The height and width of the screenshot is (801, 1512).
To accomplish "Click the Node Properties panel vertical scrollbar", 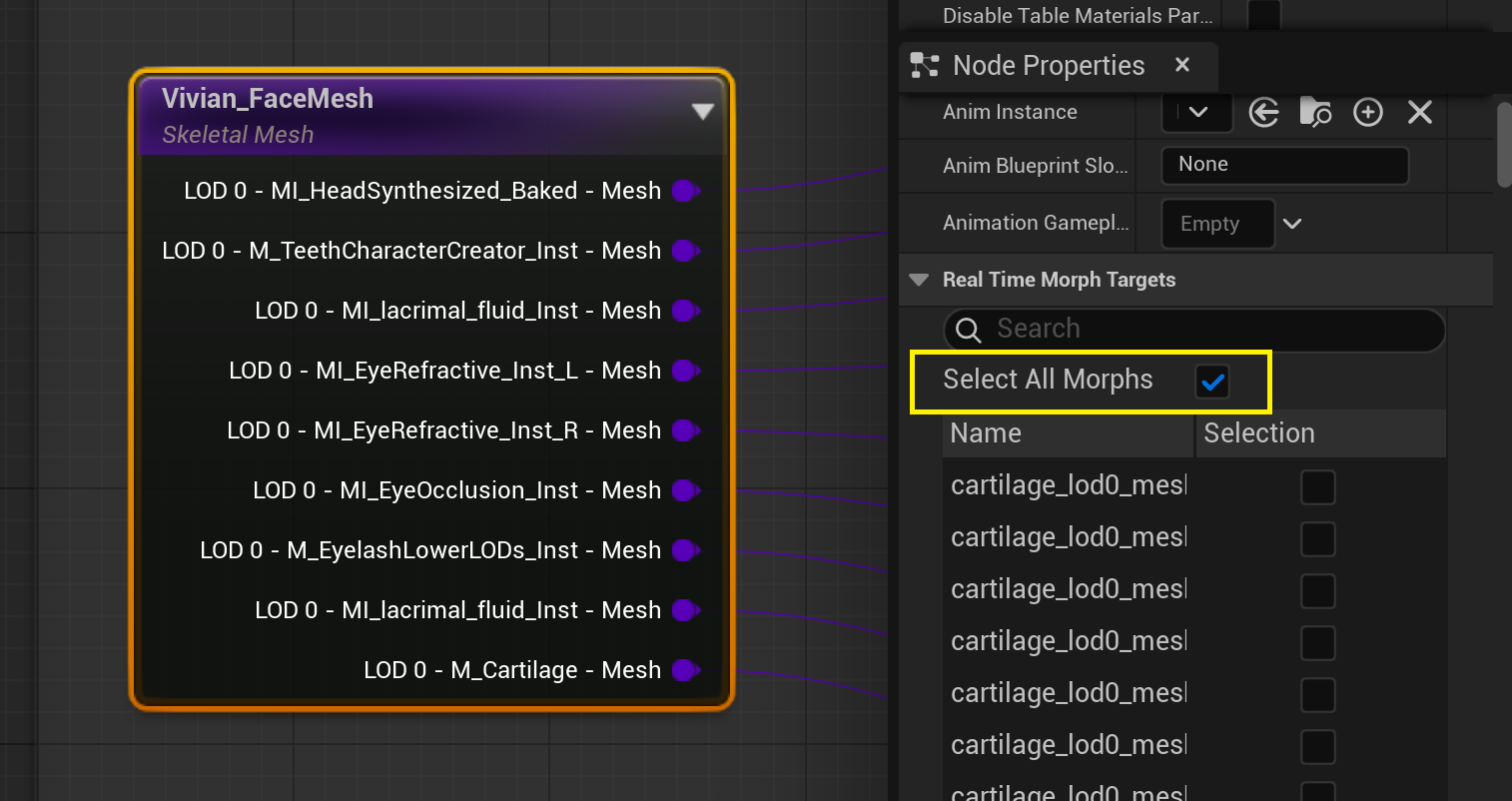I will (x=1504, y=144).
